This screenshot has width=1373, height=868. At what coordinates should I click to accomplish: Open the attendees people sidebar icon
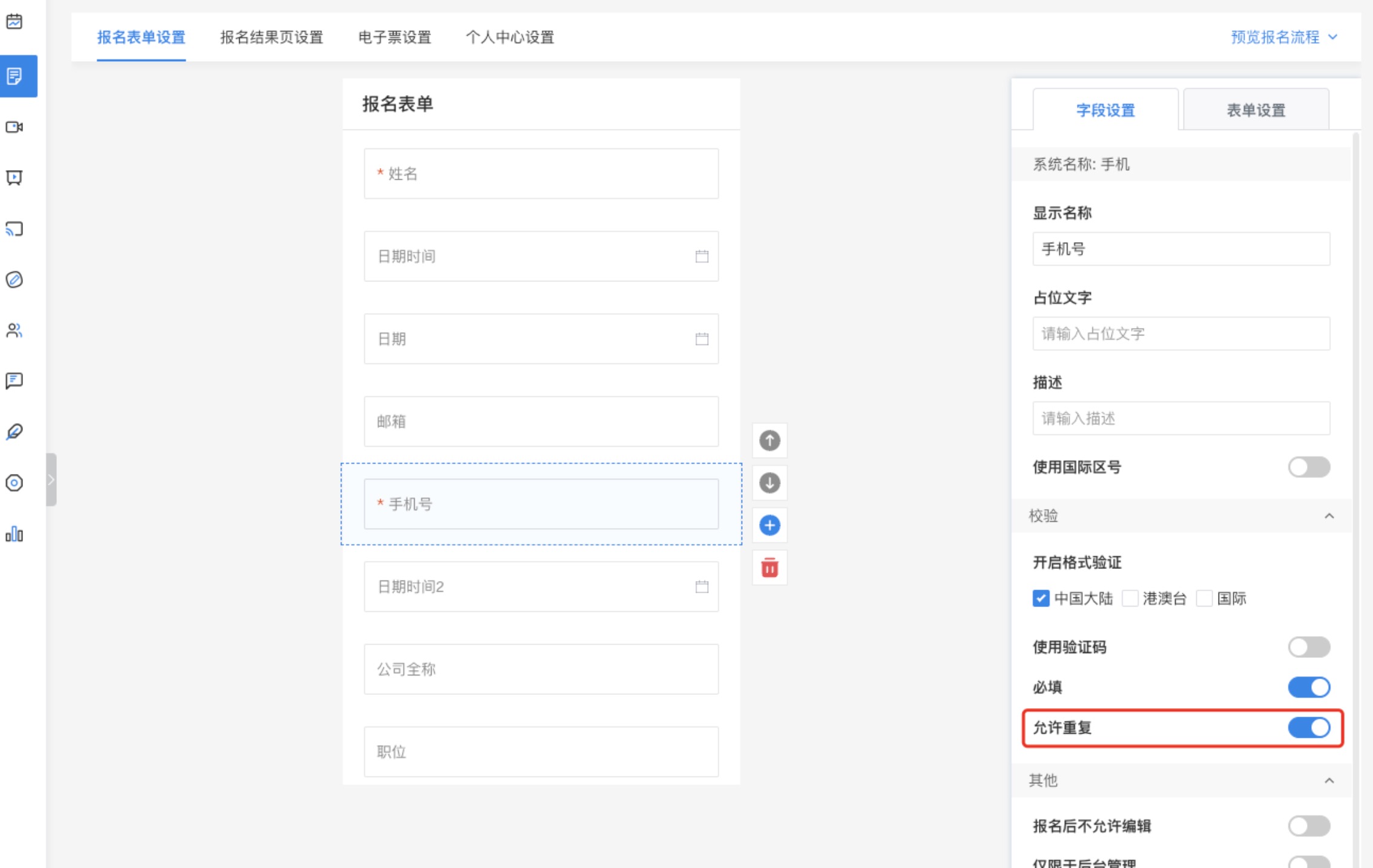(15, 330)
